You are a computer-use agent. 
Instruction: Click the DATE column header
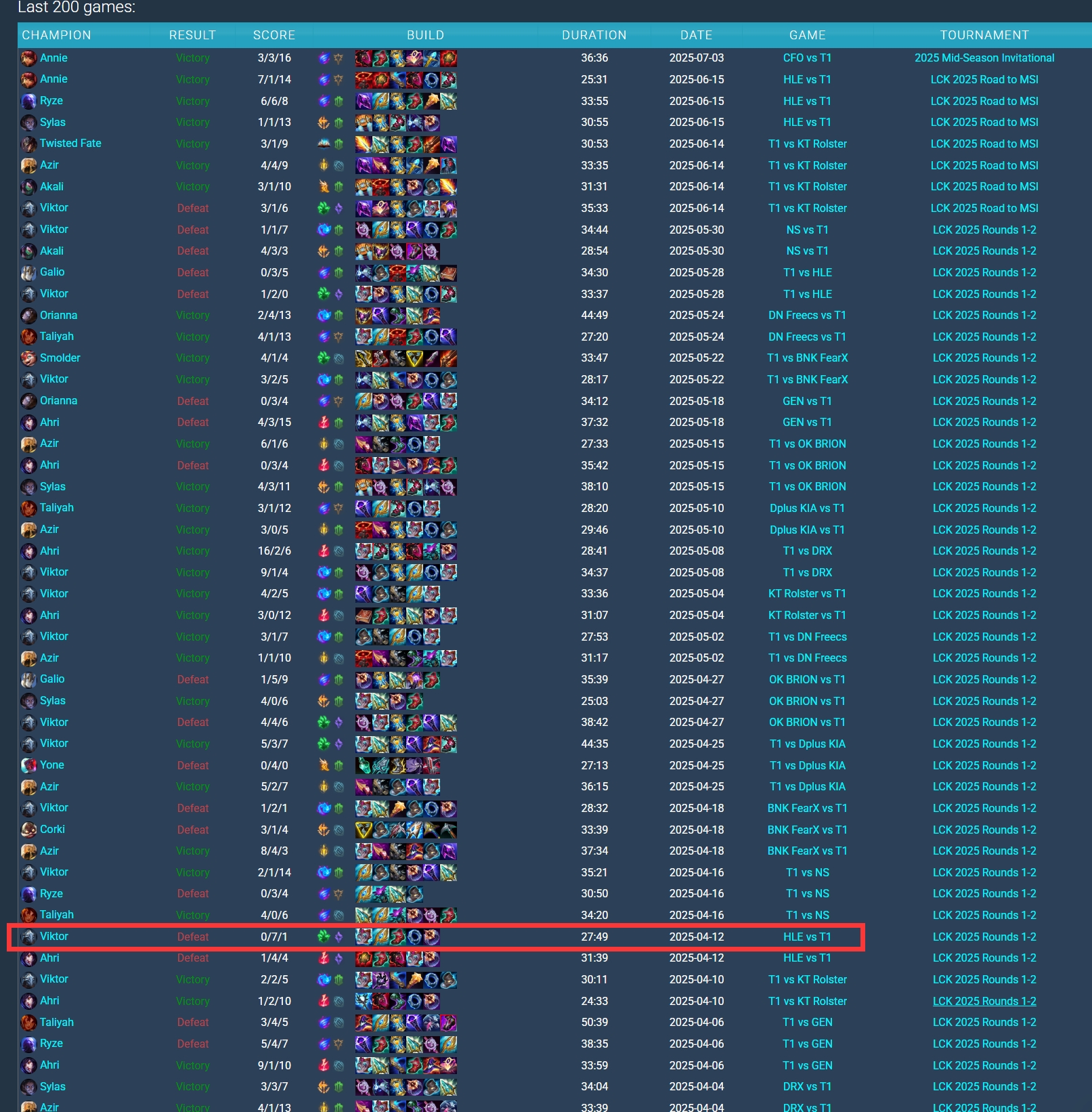[696, 35]
